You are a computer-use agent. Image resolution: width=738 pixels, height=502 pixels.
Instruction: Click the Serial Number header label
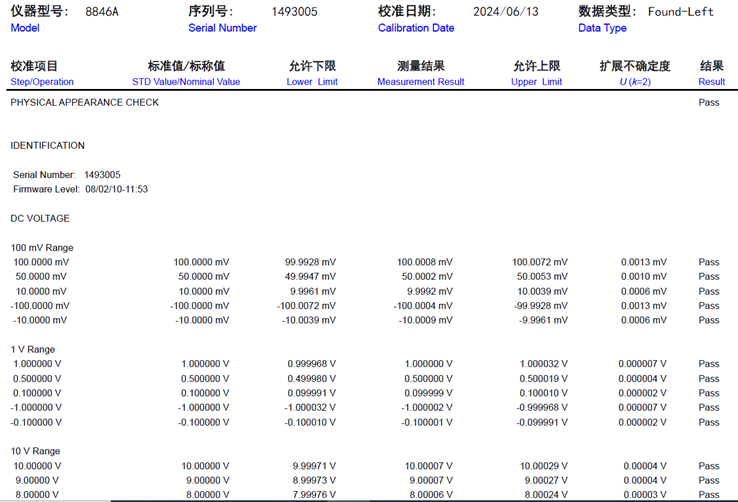coord(223,28)
